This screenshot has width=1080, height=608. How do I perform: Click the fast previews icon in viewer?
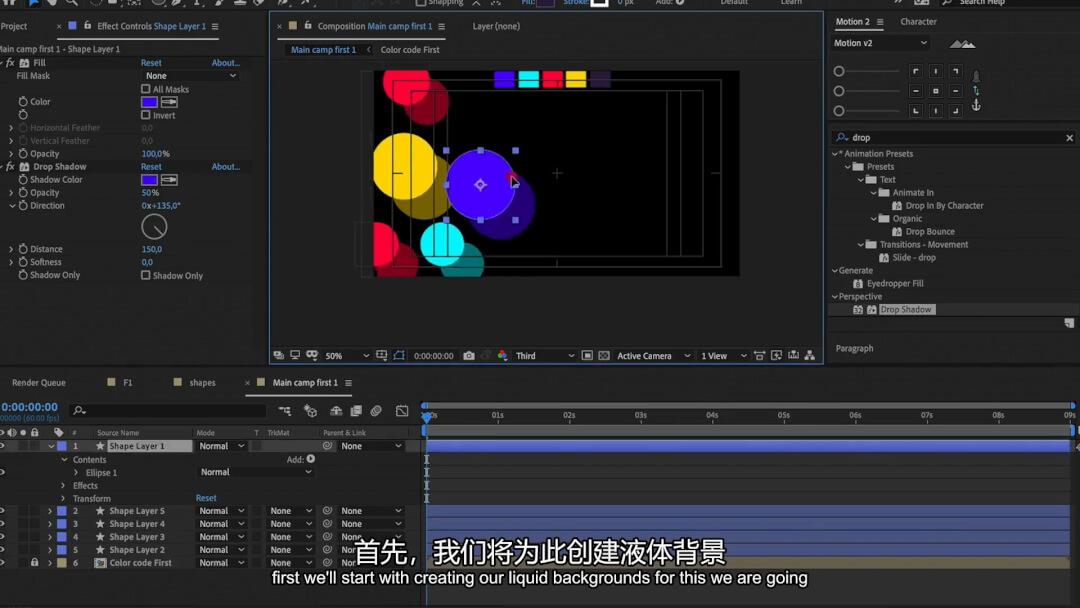777,355
